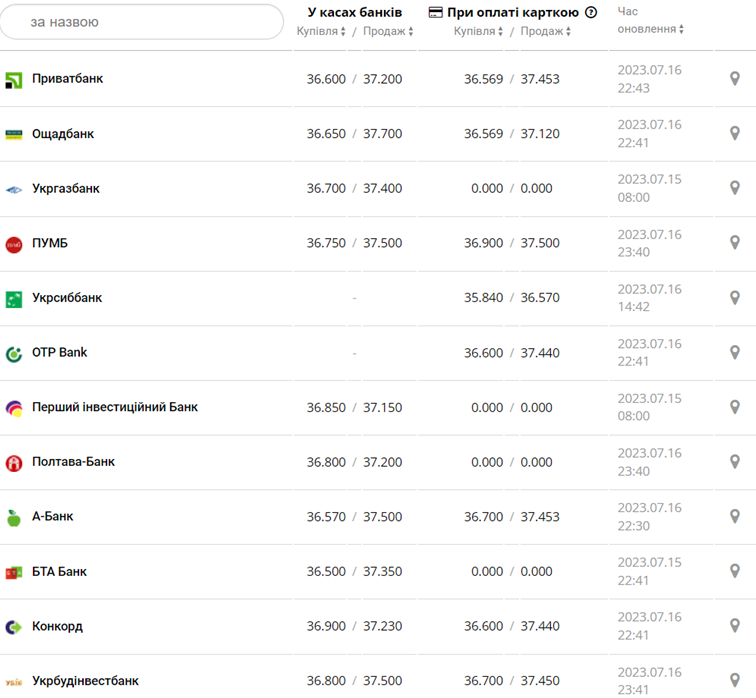The image size is (756, 698).
Task: Open map pin for Укргазбанк
Action: click(735, 188)
